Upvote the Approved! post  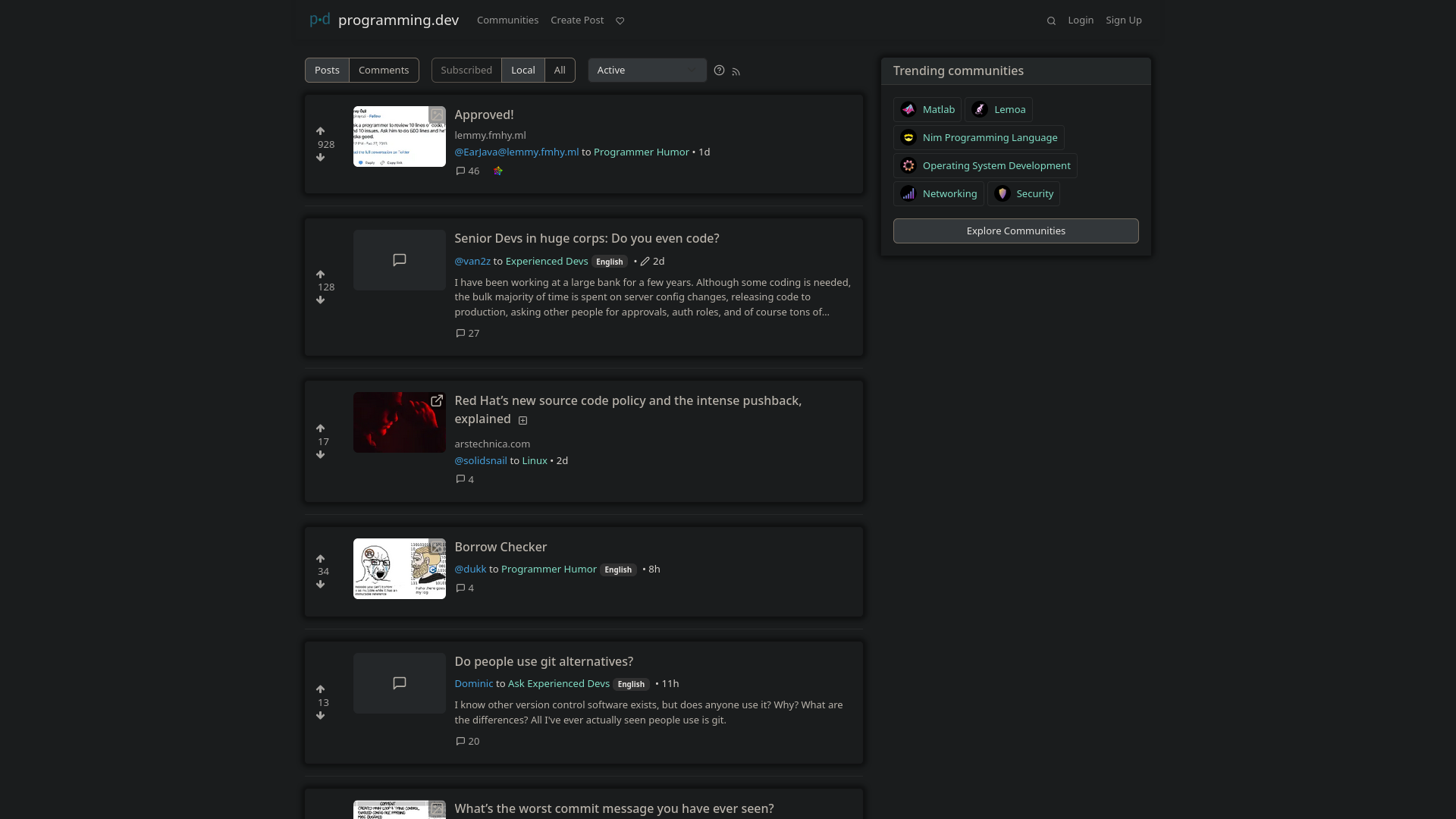[x=320, y=131]
